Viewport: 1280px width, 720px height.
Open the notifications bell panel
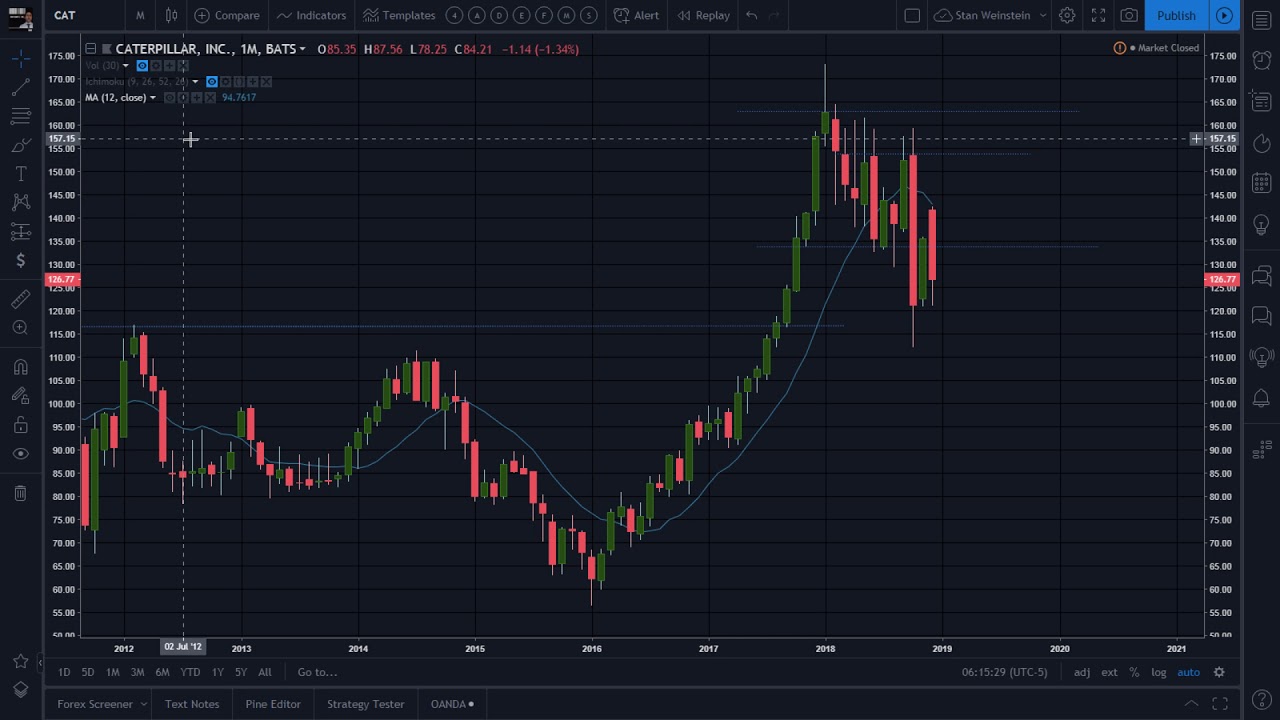pos(1261,398)
